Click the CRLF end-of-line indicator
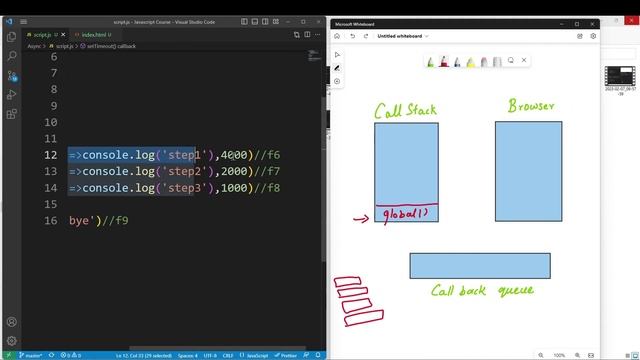Image resolution: width=640 pixels, height=360 pixels. (228, 356)
